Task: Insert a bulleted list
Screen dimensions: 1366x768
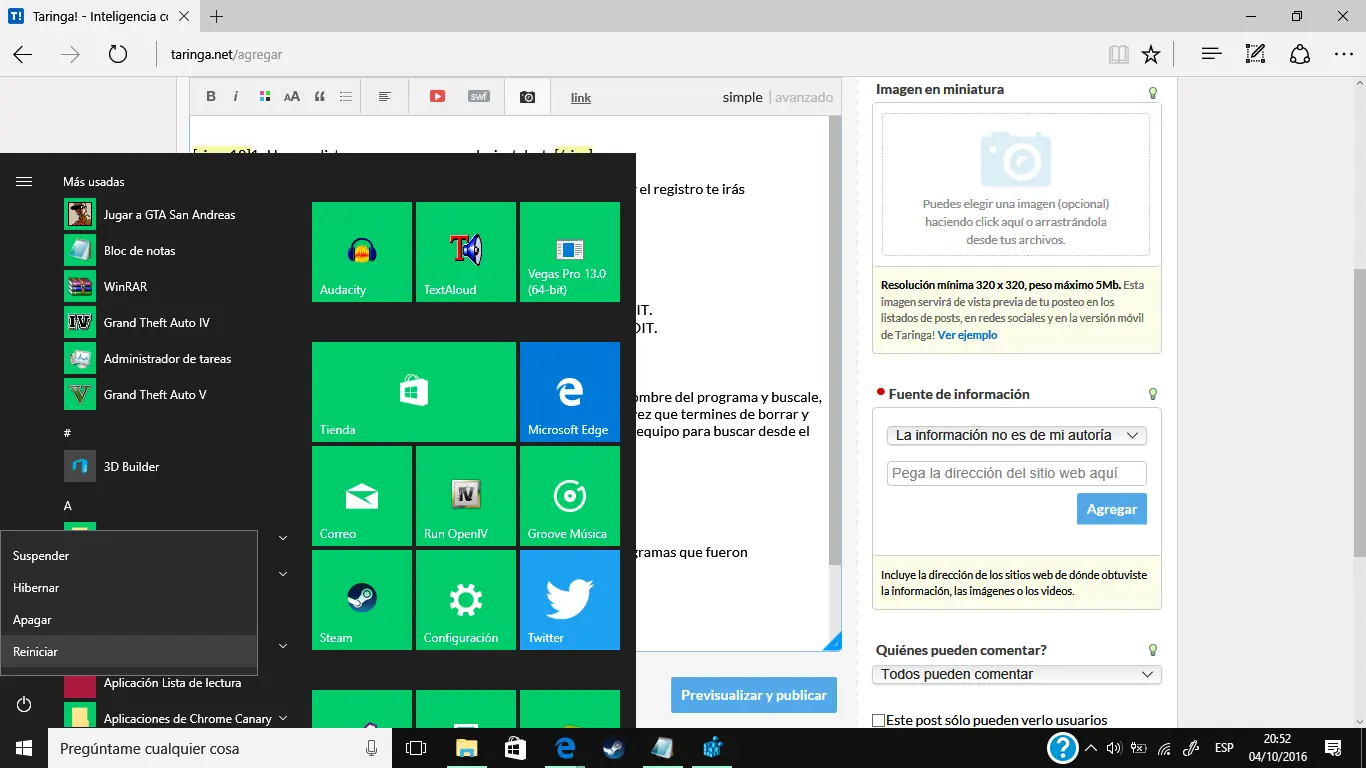Action: [x=346, y=97]
